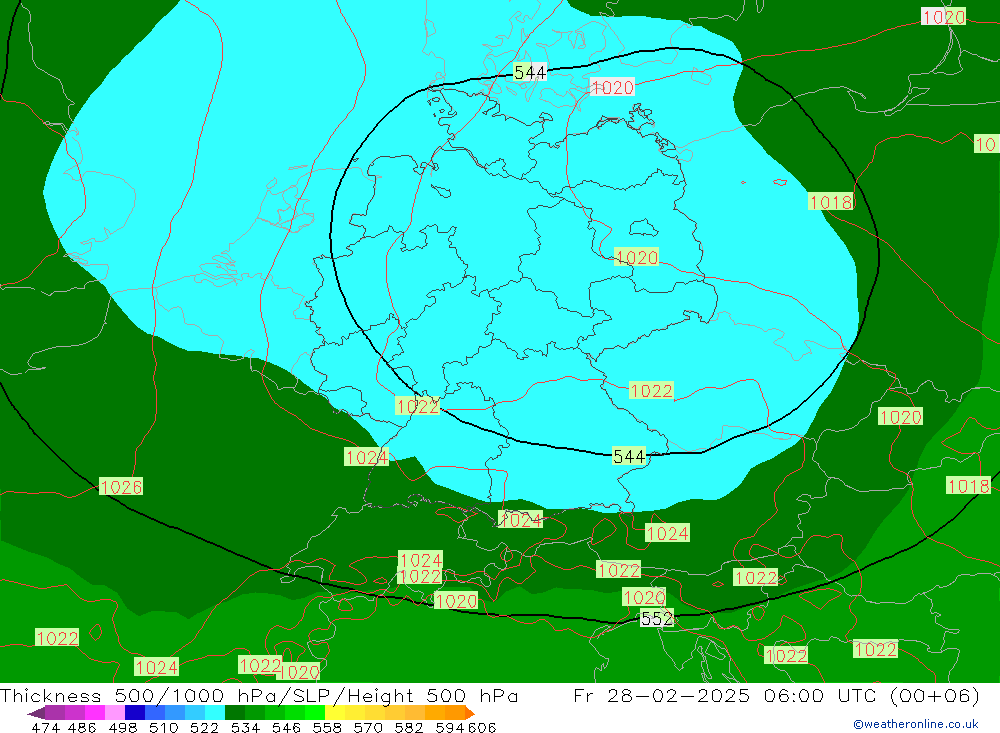The height and width of the screenshot is (733, 1000).
Task: Open the weatheronline.co.uk copyright link
Action: click(916, 724)
